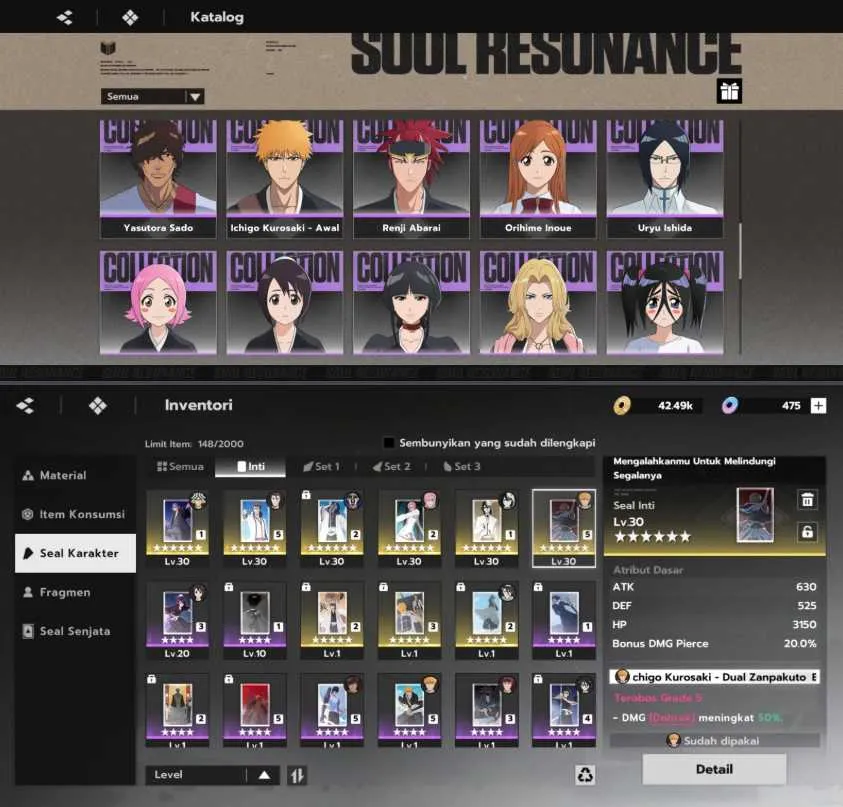Screen dimensions: 843x807
Task: Switch to the Set 1 tab
Action: pos(322,467)
